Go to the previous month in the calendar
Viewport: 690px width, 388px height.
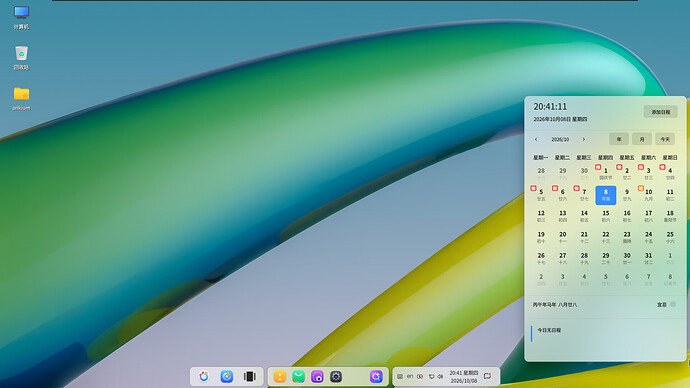pyautogui.click(x=536, y=139)
